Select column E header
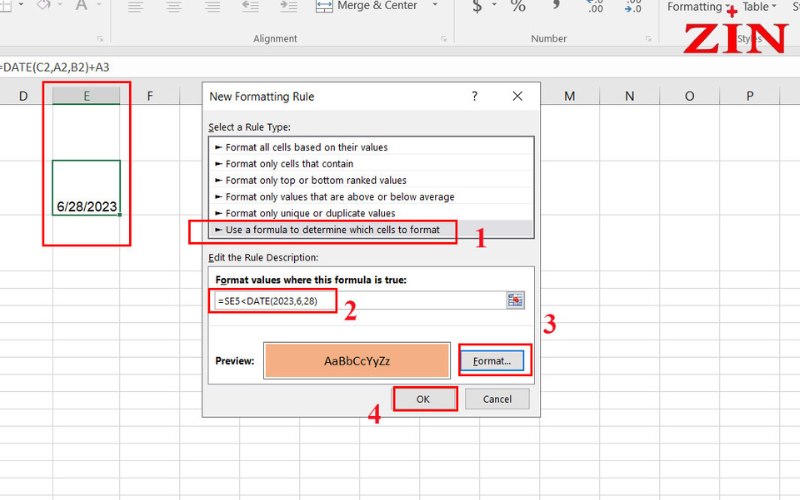Viewport: 800px width, 500px height. point(86,96)
